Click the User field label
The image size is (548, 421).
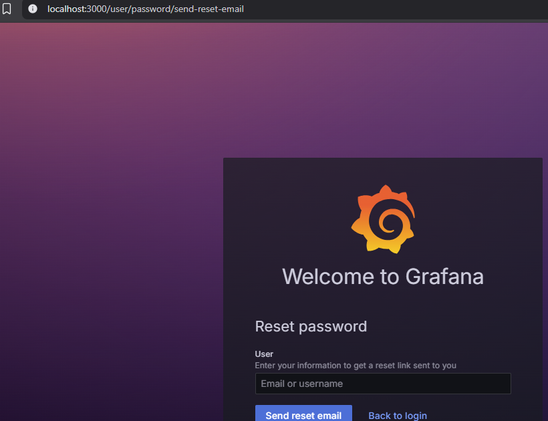(x=264, y=354)
